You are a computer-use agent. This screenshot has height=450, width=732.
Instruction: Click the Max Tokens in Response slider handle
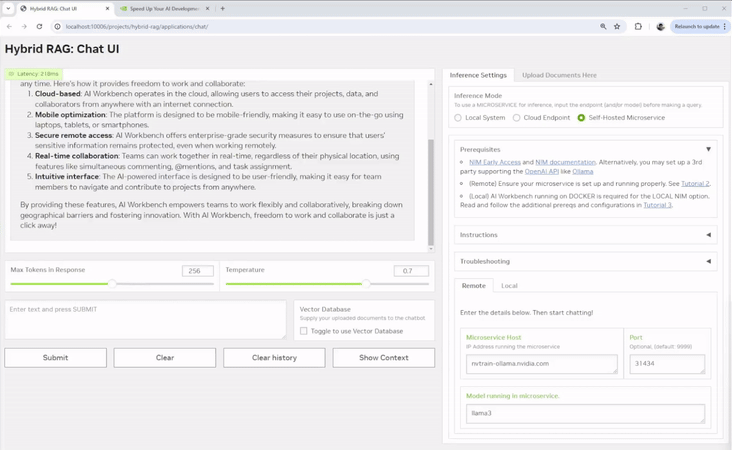point(112,283)
